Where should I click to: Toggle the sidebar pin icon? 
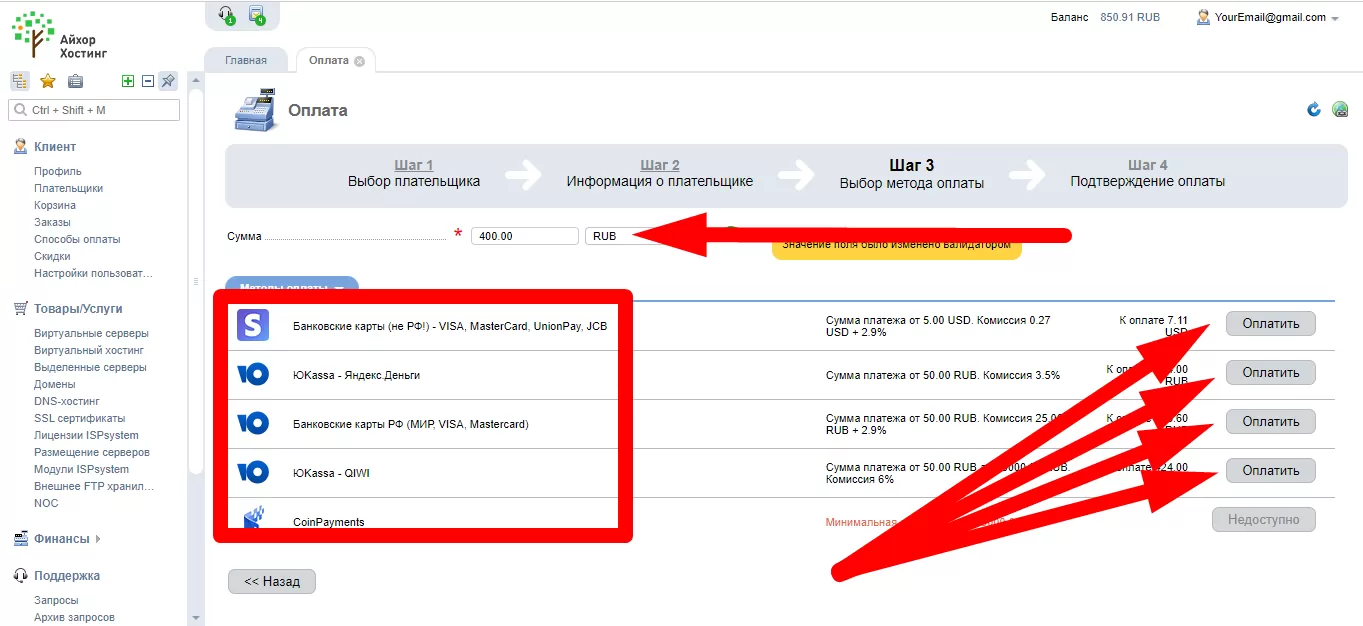click(x=168, y=81)
